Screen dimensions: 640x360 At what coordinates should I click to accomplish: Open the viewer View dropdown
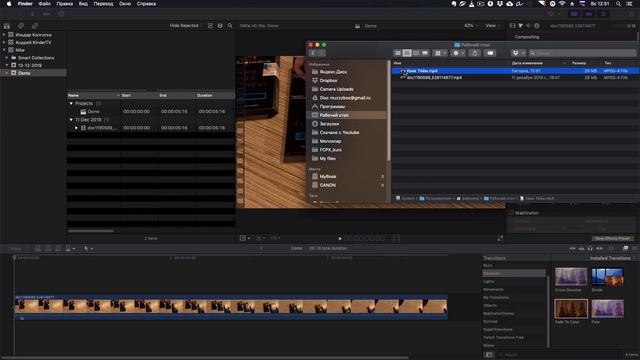tap(492, 26)
